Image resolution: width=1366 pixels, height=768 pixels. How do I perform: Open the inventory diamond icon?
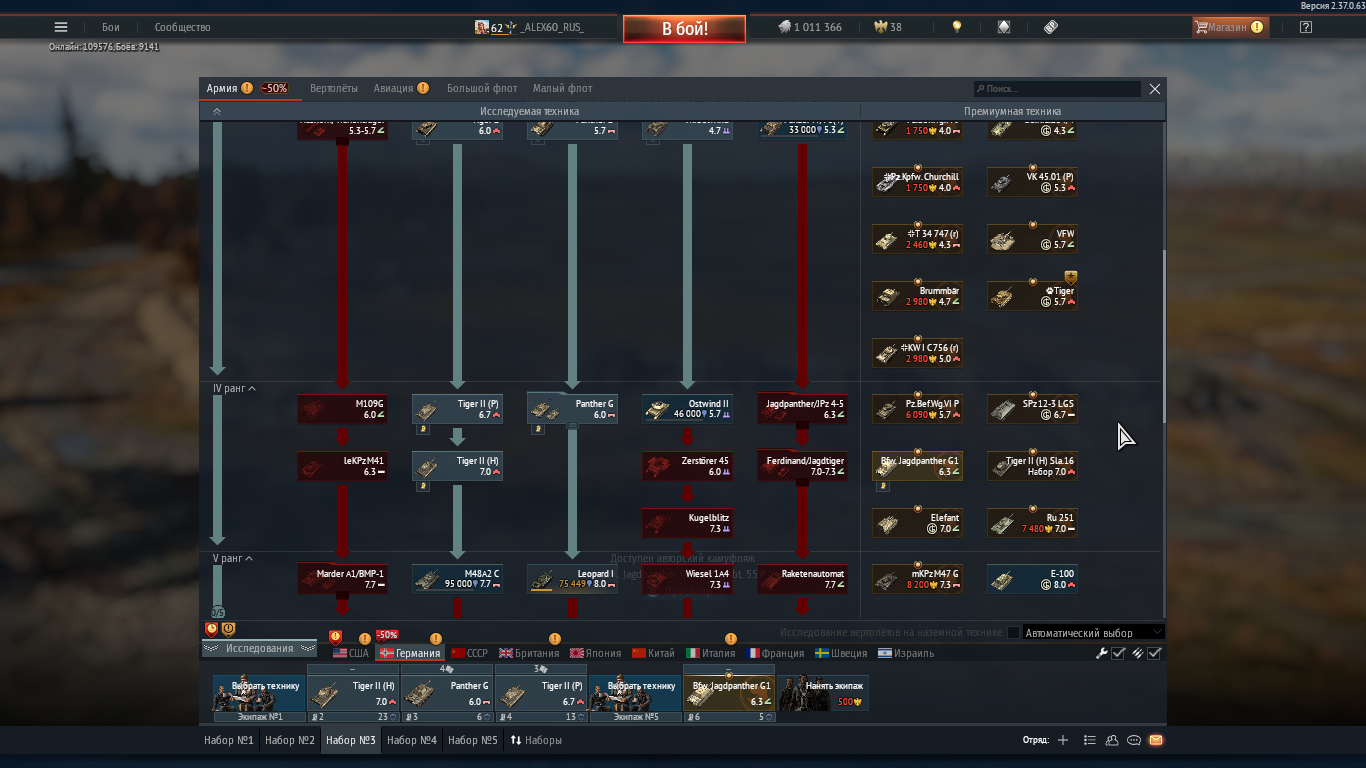1004,28
